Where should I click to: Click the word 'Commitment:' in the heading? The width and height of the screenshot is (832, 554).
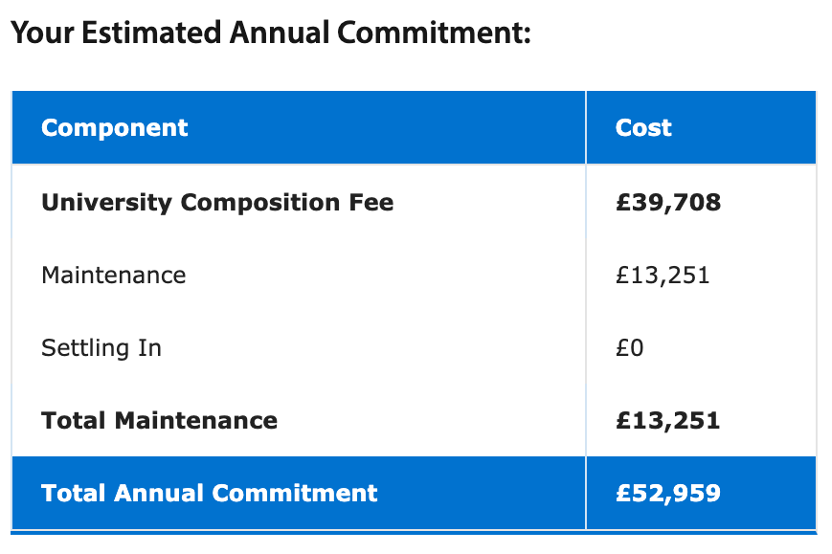(x=433, y=34)
